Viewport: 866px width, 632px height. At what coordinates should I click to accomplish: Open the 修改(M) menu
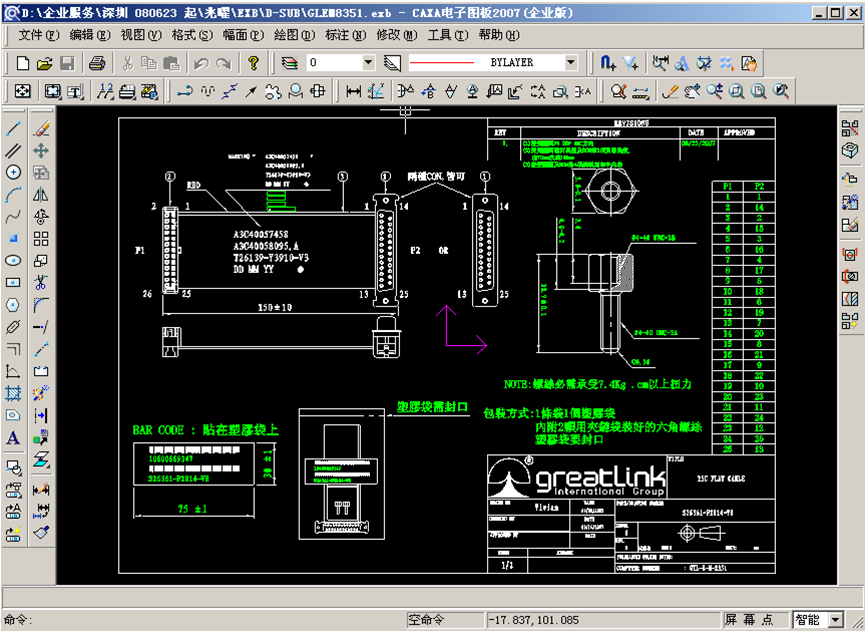[x=397, y=35]
